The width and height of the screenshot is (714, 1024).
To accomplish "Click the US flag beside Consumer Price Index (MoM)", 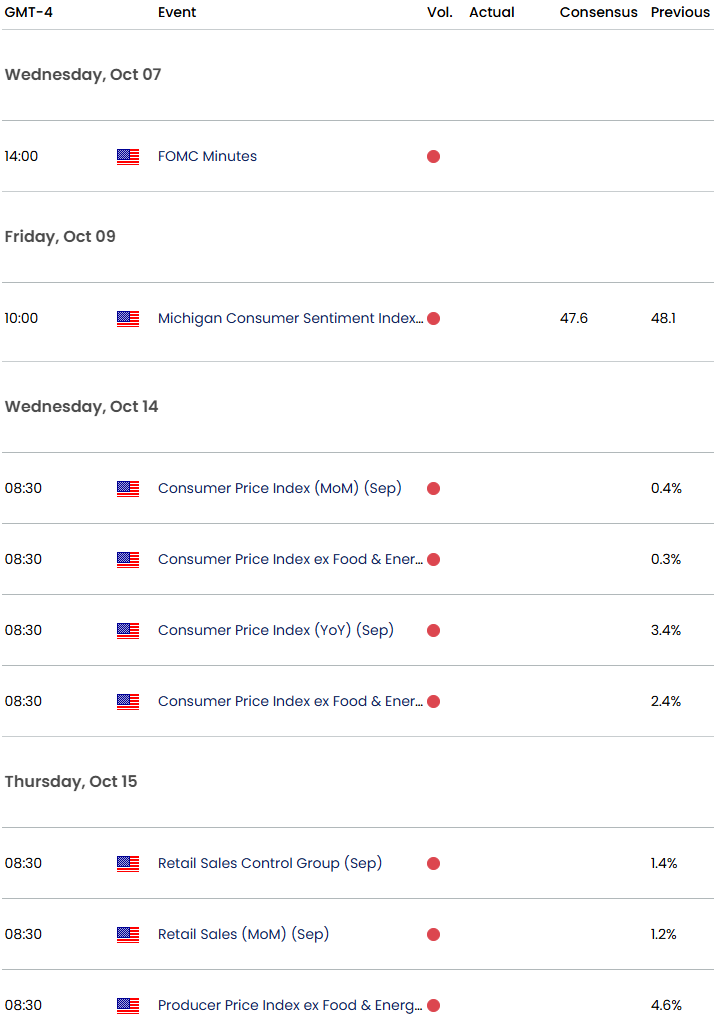I will (x=128, y=488).
